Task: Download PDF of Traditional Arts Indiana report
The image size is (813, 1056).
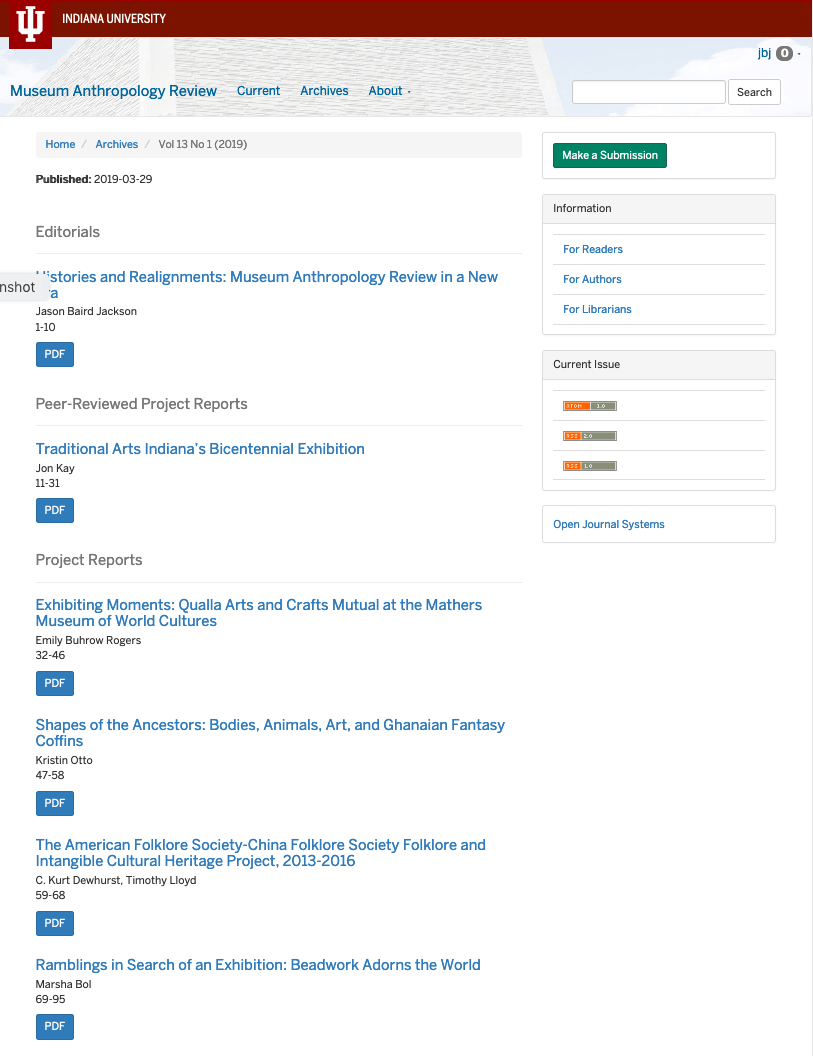Action: [54, 510]
